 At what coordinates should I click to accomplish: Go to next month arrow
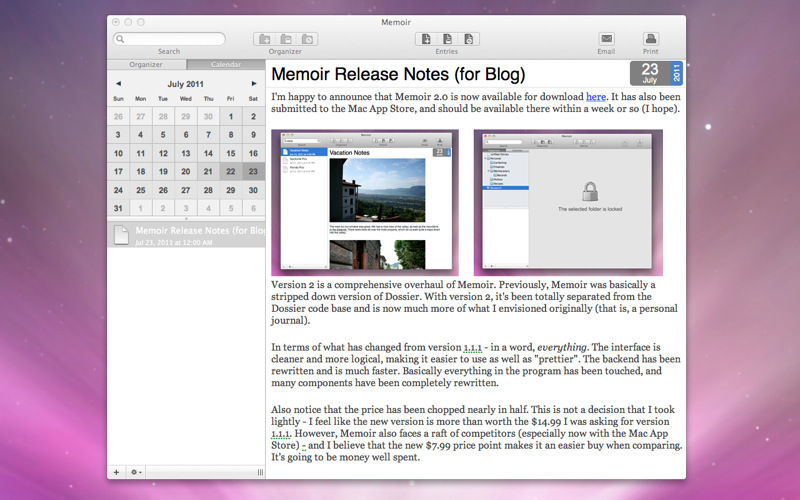(x=254, y=84)
